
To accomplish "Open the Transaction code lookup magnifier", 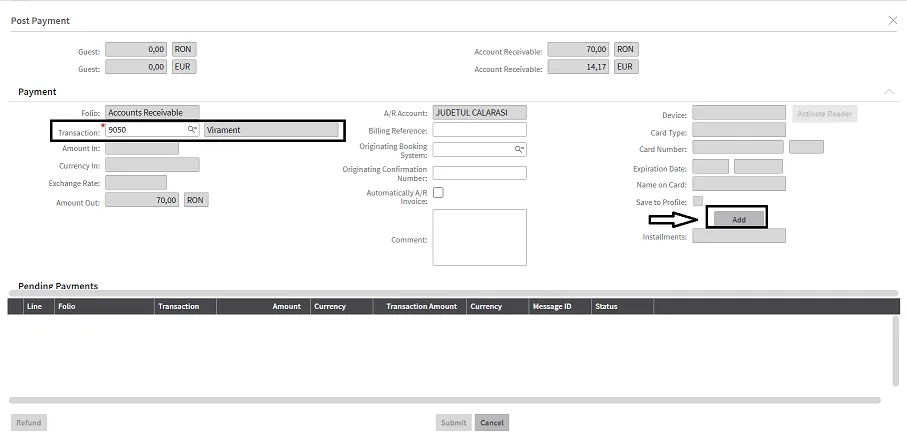I will (192, 130).
